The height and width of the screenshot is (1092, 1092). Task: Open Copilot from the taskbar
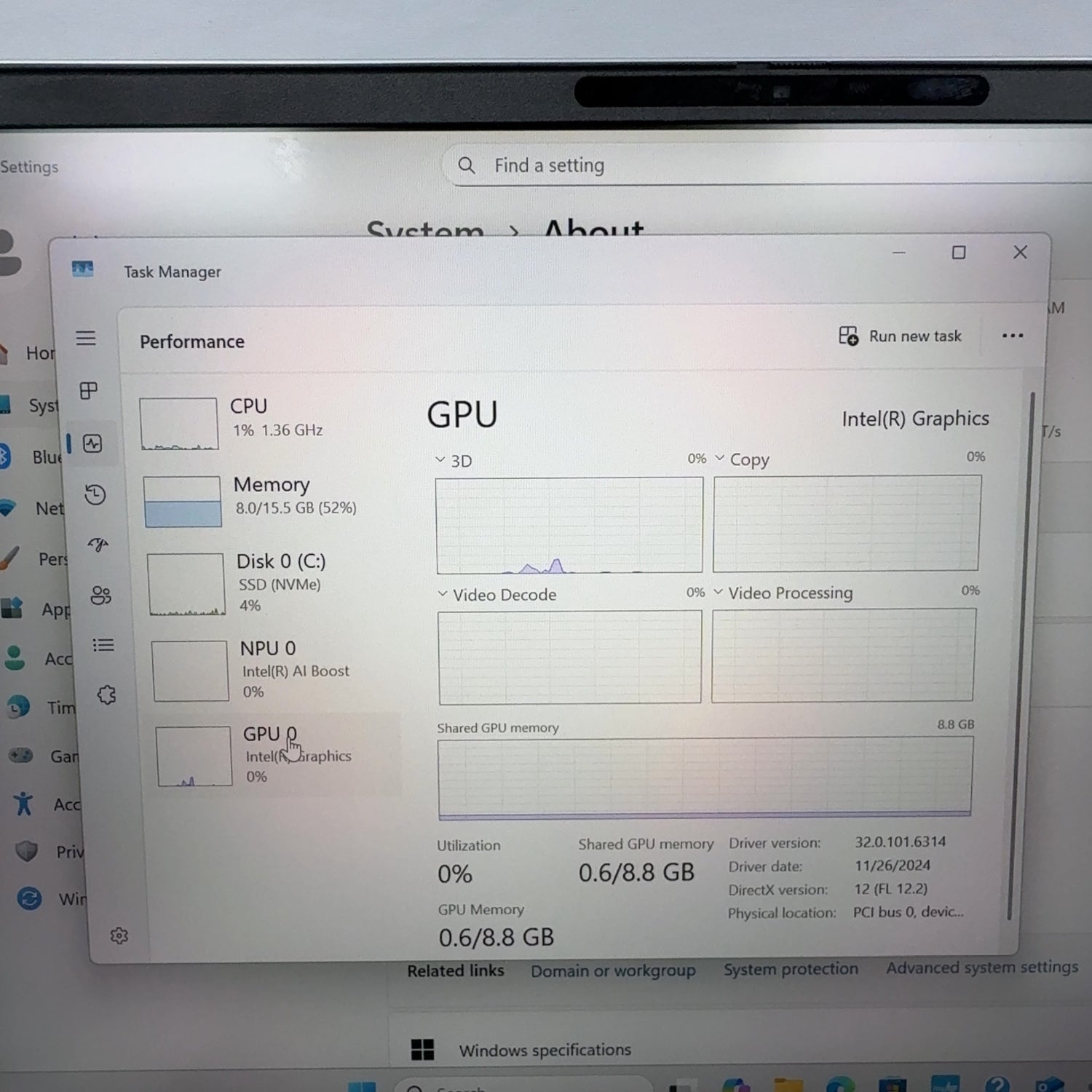click(x=737, y=1085)
